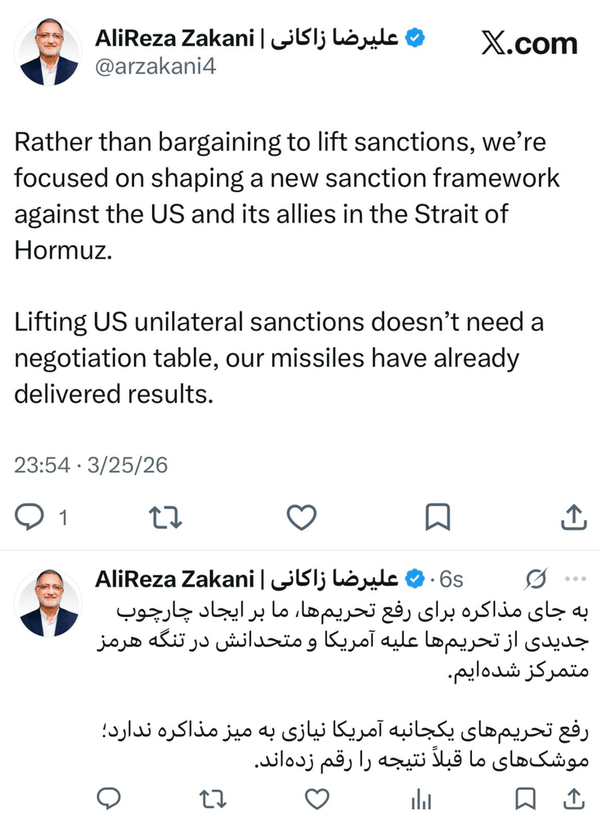Click the 23:54 · 3/25/26 timestamp
Screen dimensions: 600x837
click(x=90, y=465)
